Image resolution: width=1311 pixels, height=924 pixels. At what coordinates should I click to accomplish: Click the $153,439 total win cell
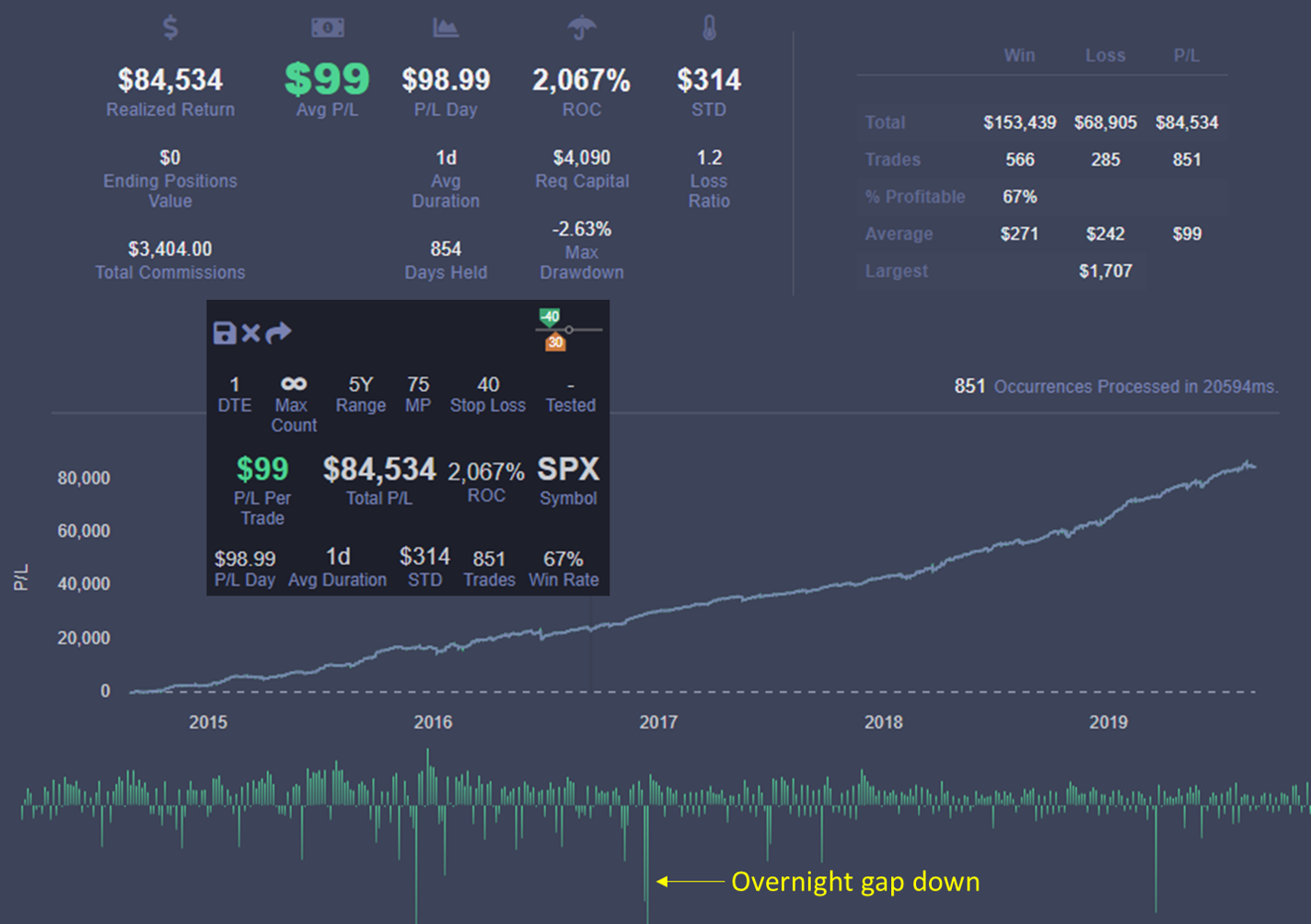tap(1019, 122)
